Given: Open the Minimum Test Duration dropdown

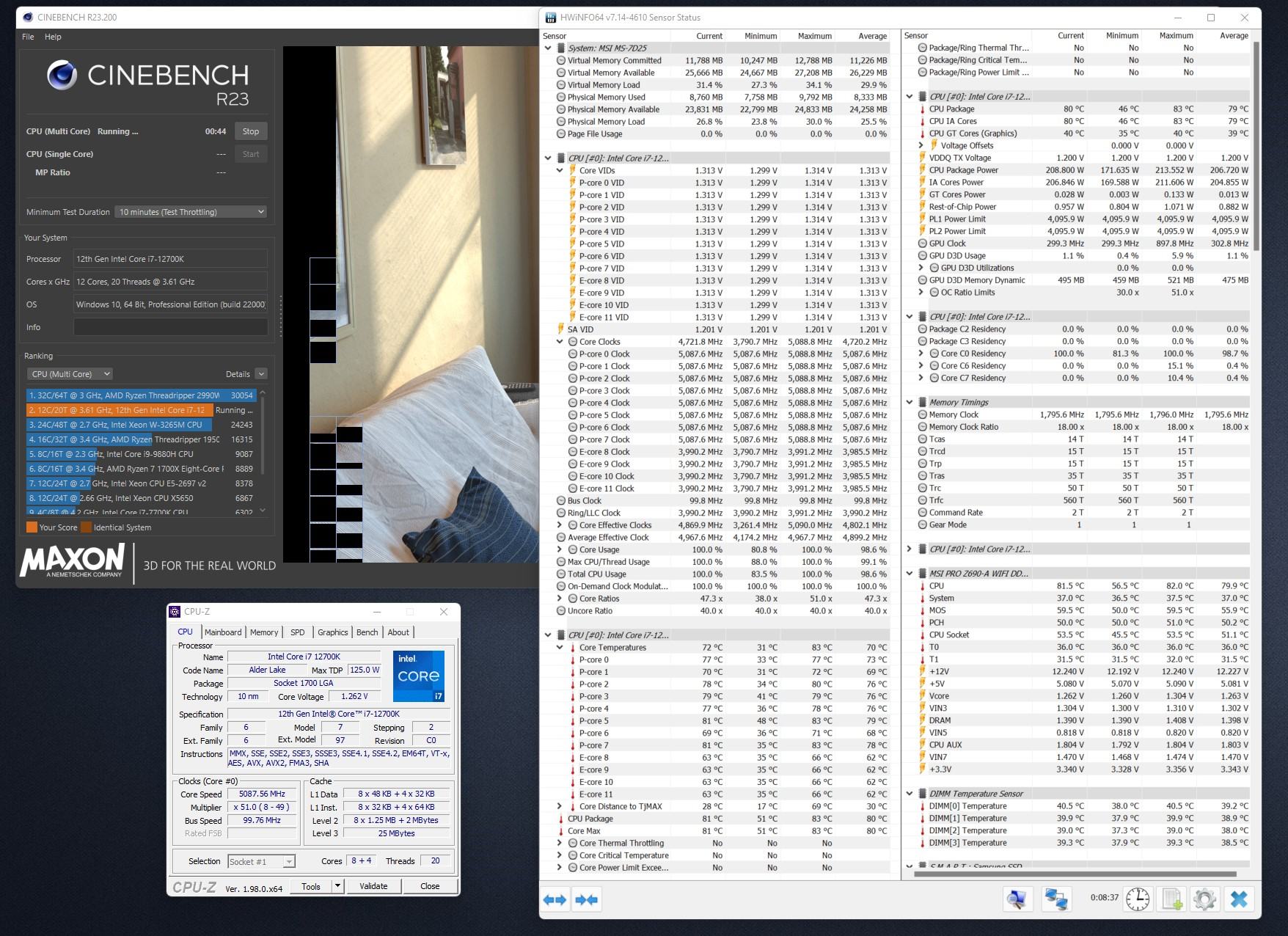Looking at the screenshot, I should [191, 212].
